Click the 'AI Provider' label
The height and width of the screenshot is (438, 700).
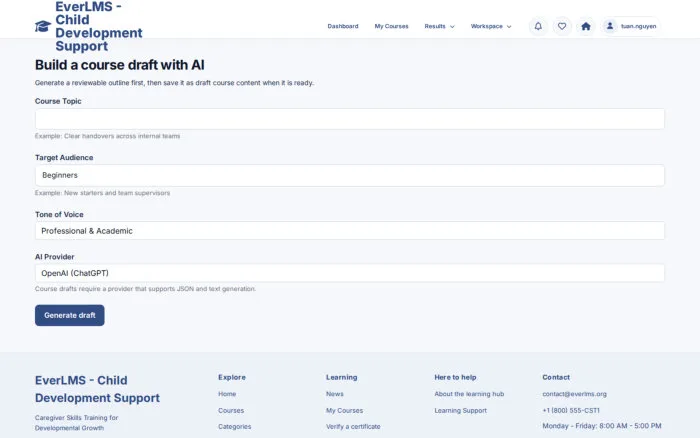pyautogui.click(x=54, y=257)
